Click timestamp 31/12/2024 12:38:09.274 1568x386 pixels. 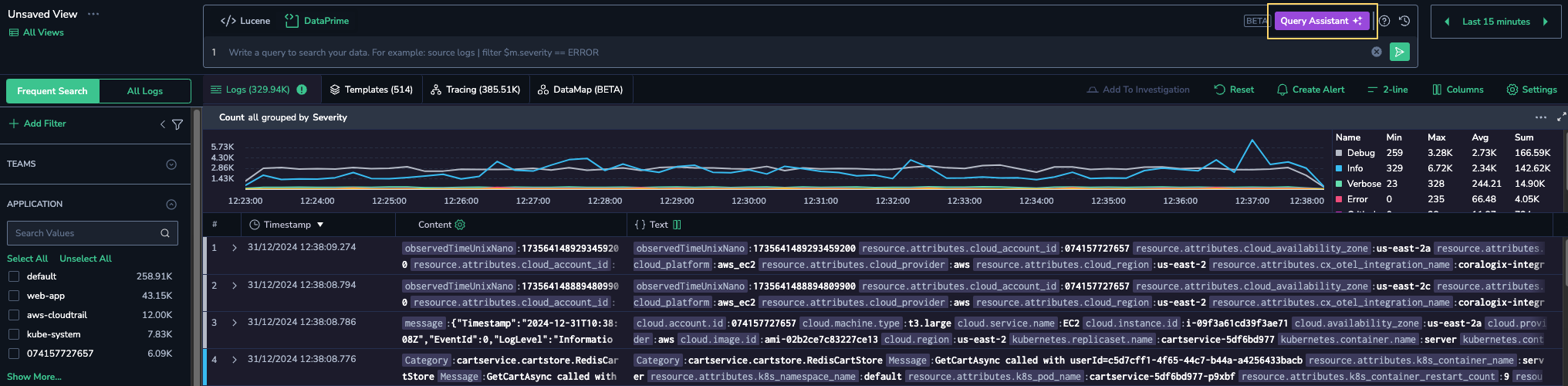[x=302, y=247]
